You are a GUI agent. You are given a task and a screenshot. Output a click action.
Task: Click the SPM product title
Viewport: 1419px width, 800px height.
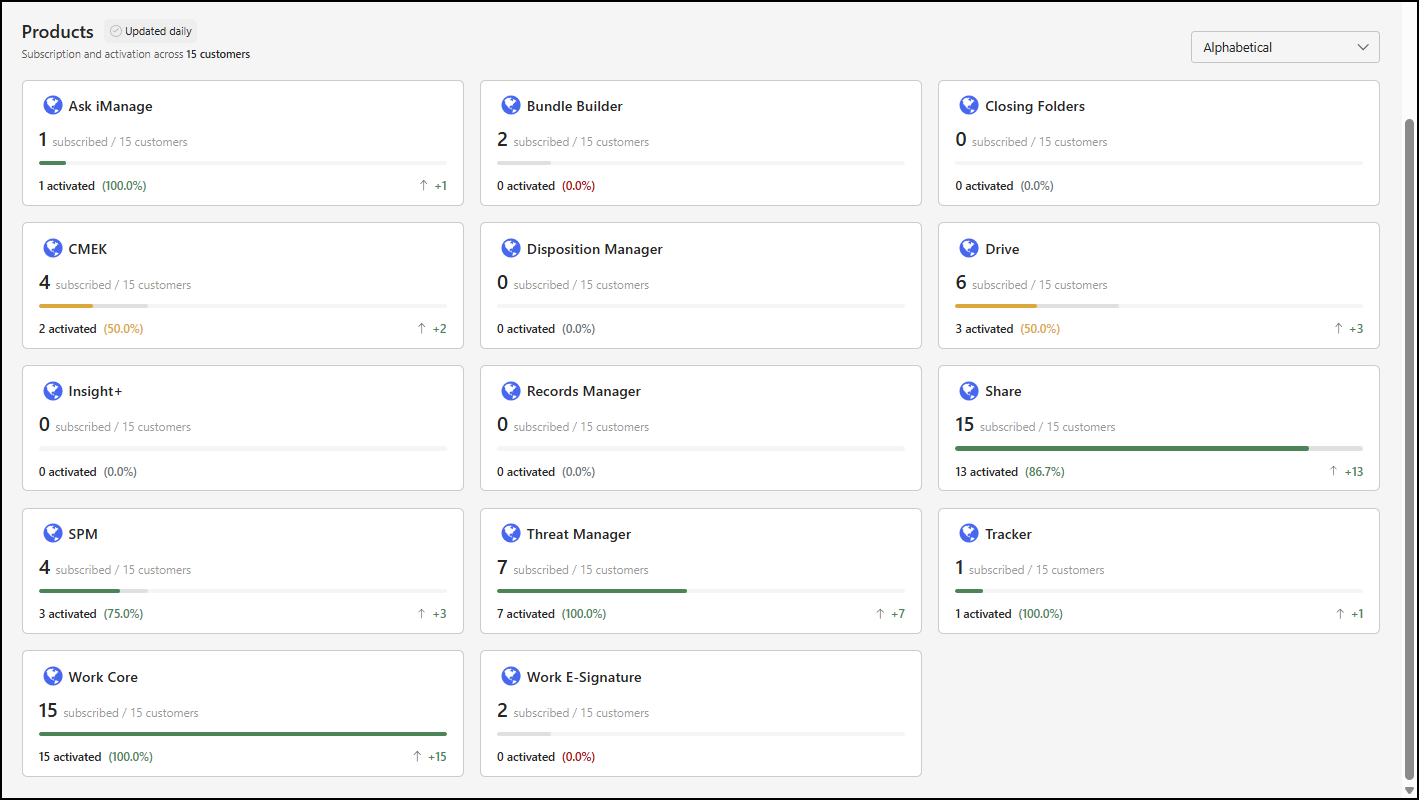click(x=83, y=534)
